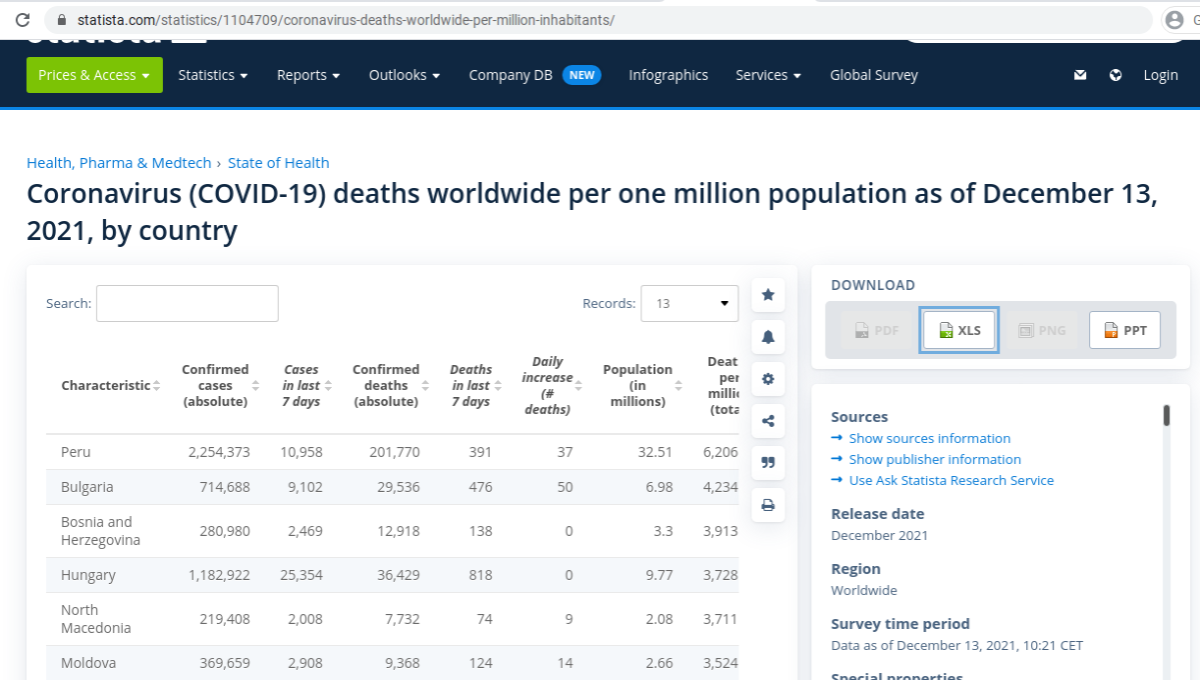Sort by Confirmed cases column arrows
Viewport: 1200px width, 680px height.
[255, 385]
